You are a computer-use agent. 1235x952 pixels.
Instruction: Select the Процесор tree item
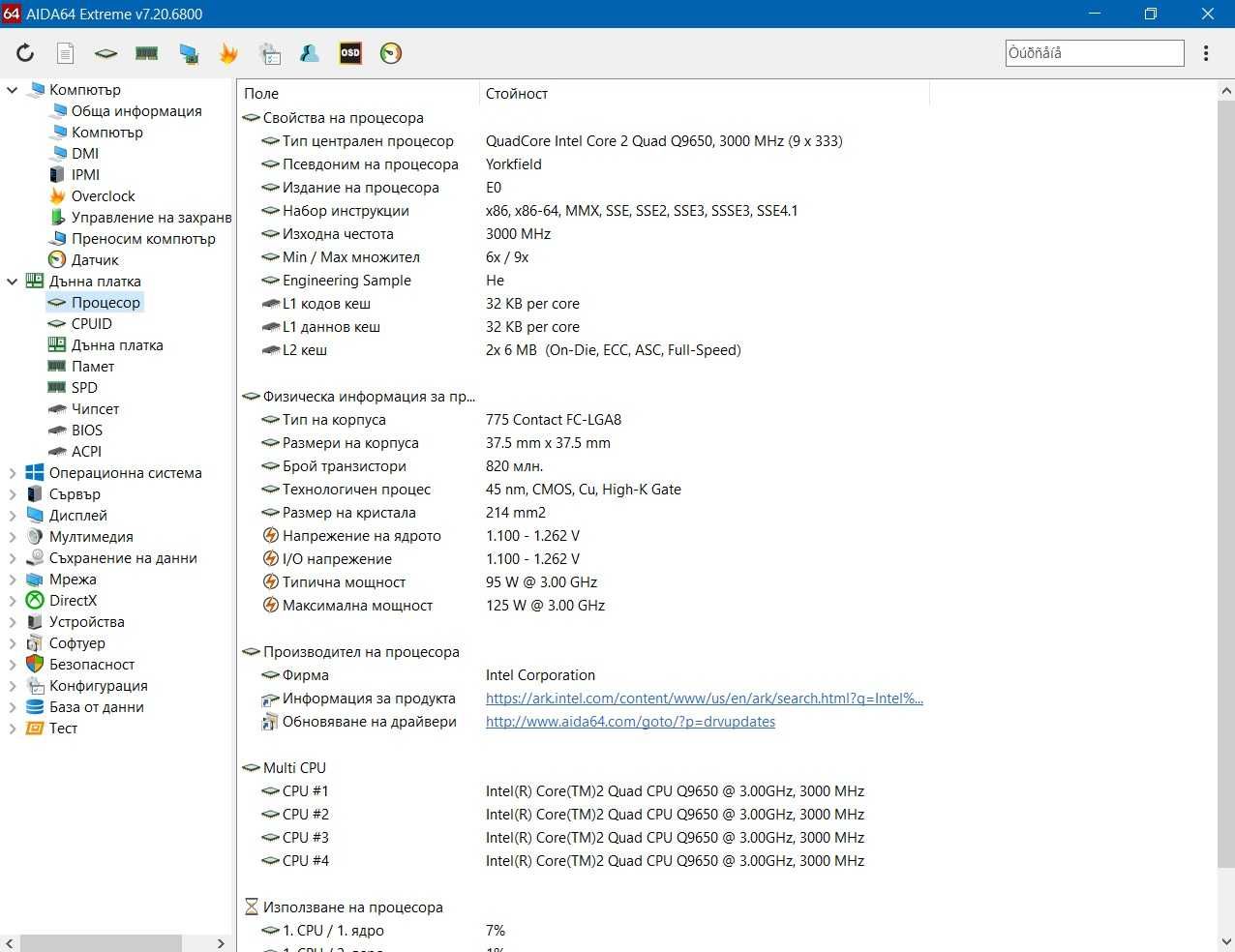click(105, 303)
